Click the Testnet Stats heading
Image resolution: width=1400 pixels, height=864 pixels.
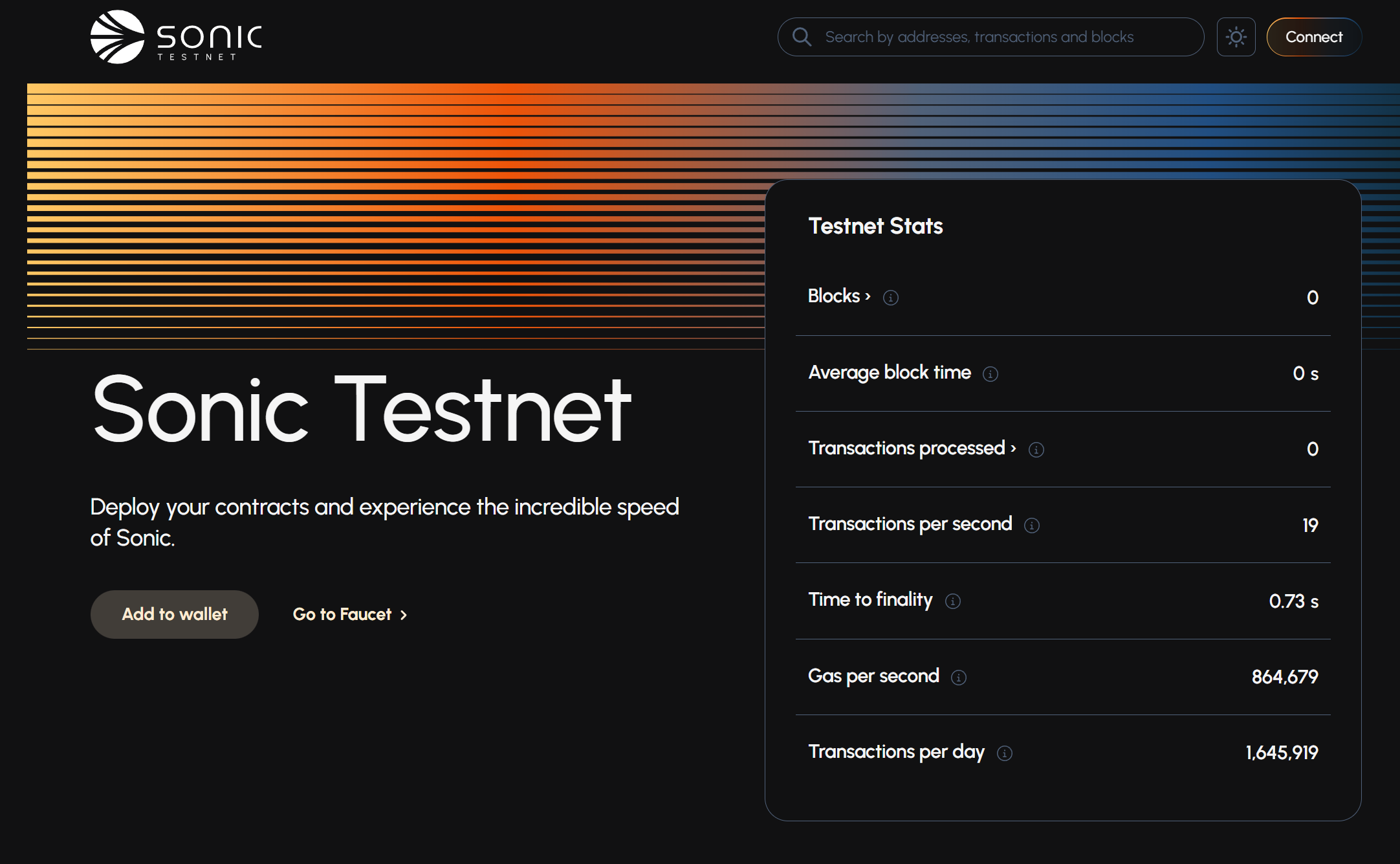coord(875,226)
